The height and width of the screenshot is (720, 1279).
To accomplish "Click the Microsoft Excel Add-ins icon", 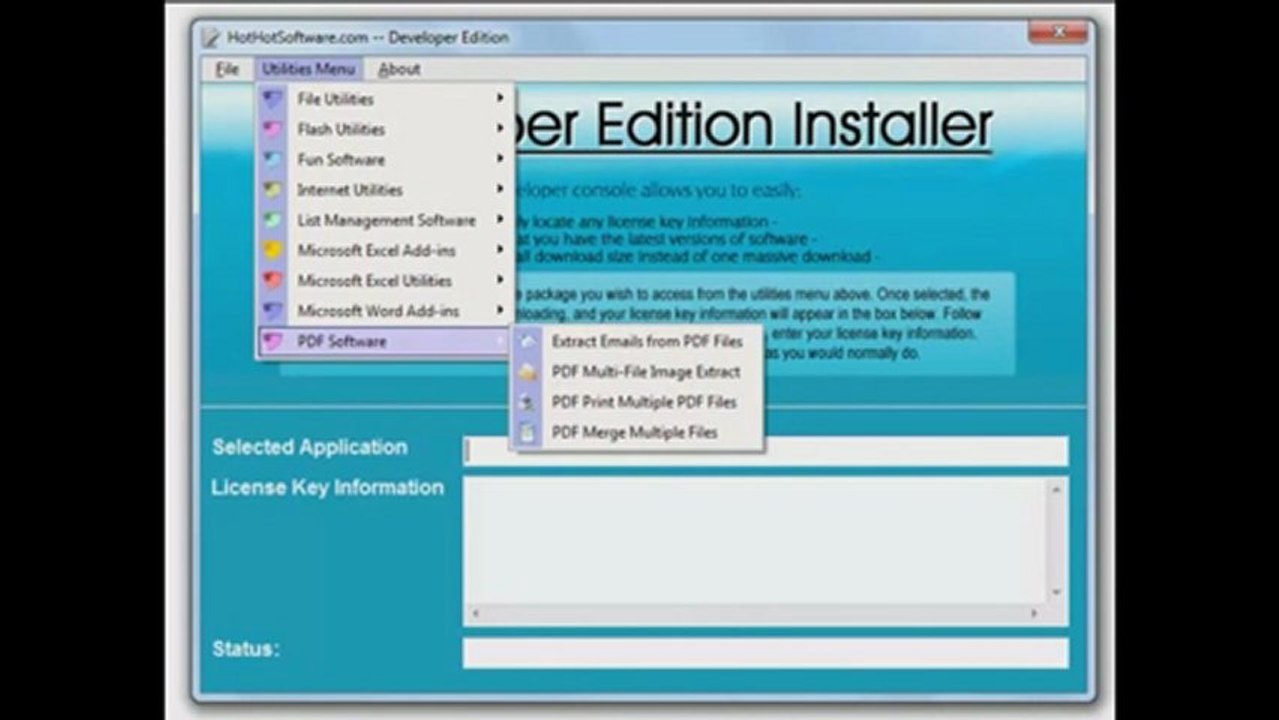I will point(272,250).
